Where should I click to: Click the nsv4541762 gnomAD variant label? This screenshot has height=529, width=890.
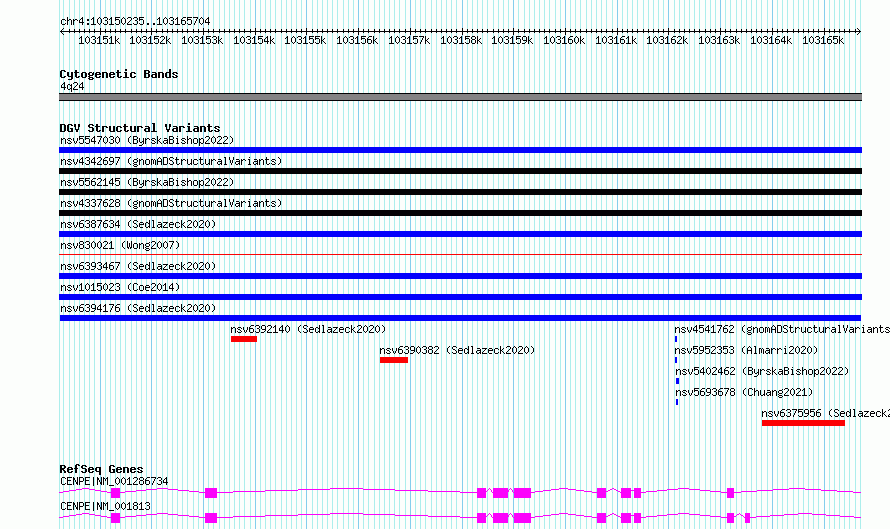782,329
